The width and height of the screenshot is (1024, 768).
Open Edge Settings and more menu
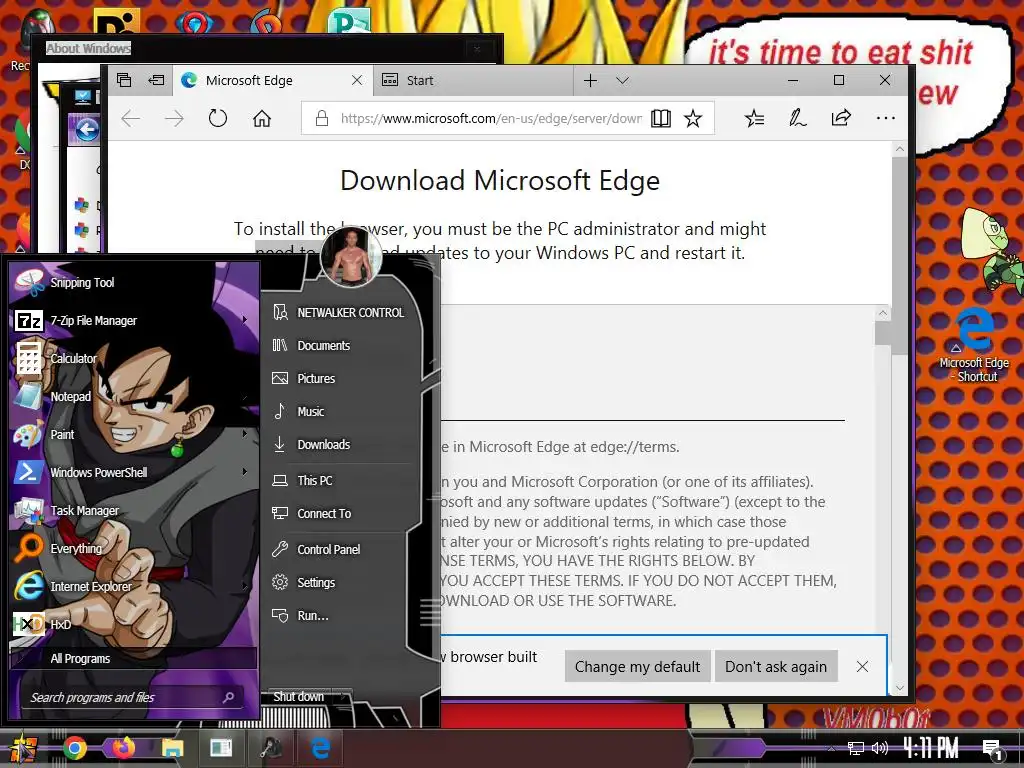point(886,118)
